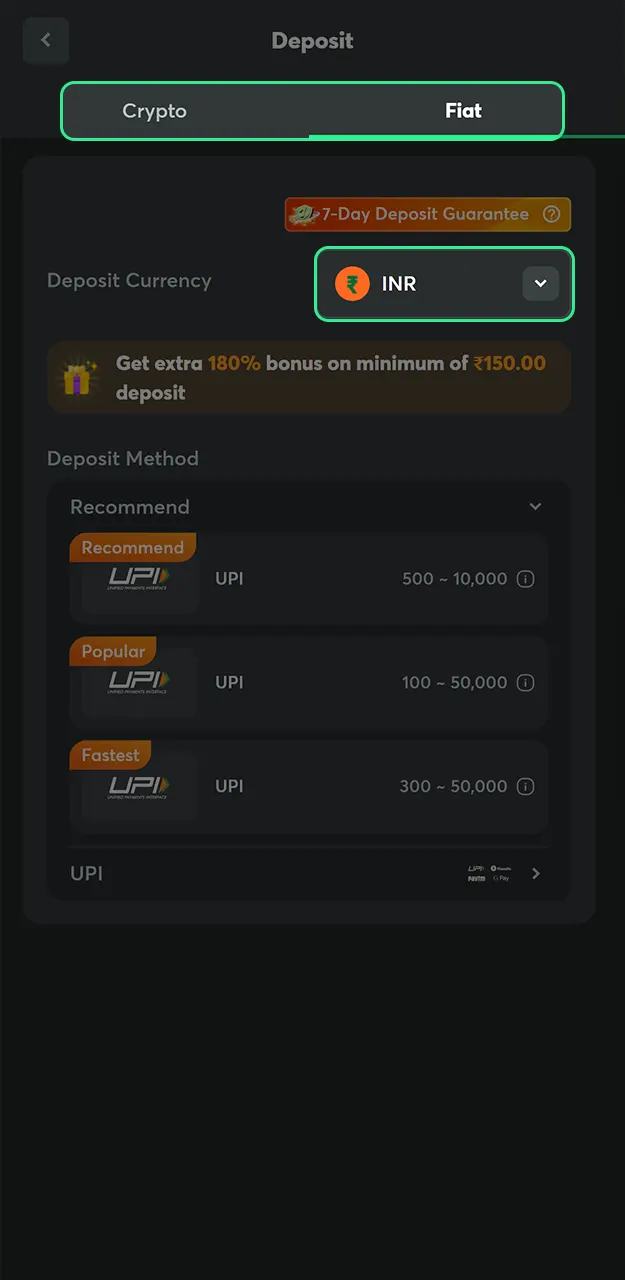
Task: Click the PhonePe logo in the UPI row
Action: pyautogui.click(x=500, y=868)
